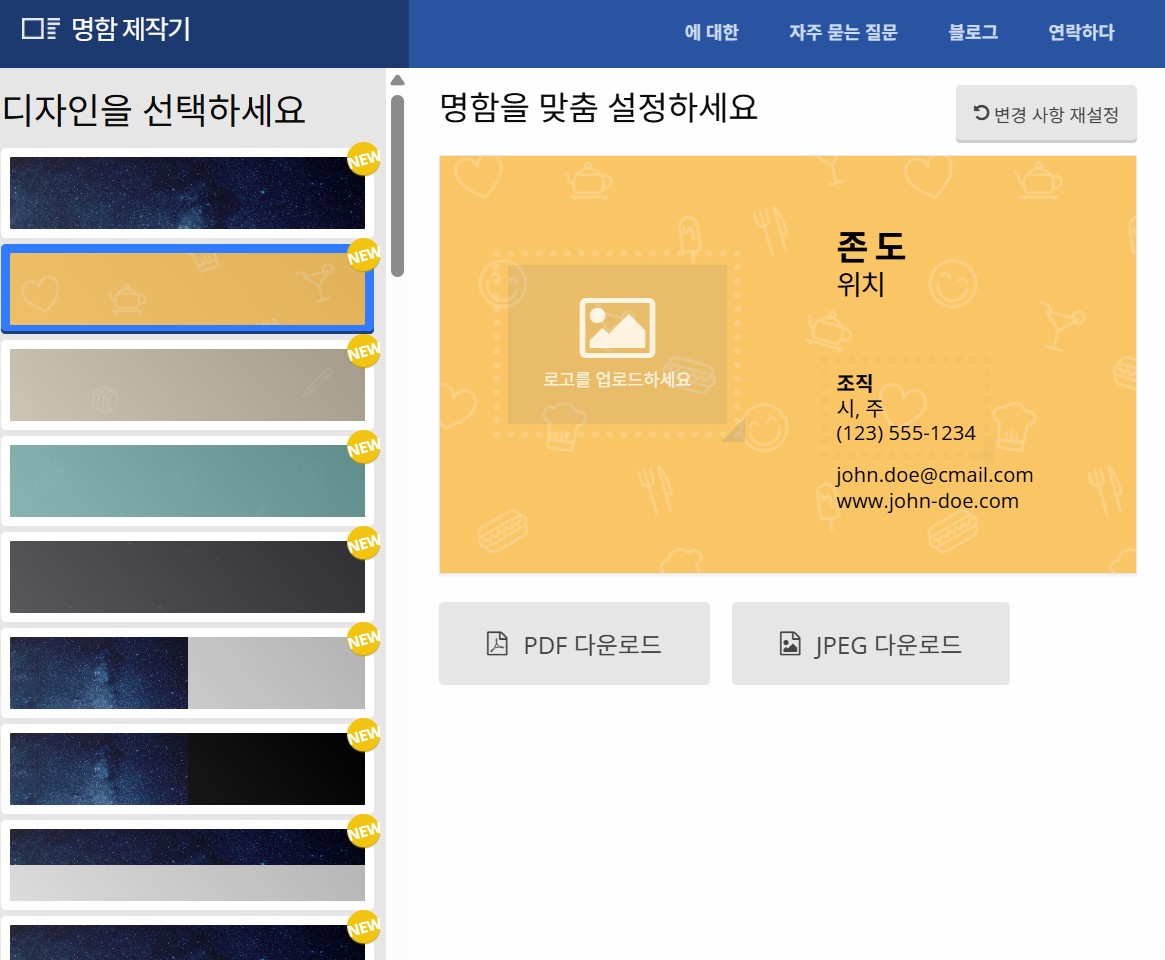Select the starry-left black-right split design
The height and width of the screenshot is (960, 1165).
point(187,769)
